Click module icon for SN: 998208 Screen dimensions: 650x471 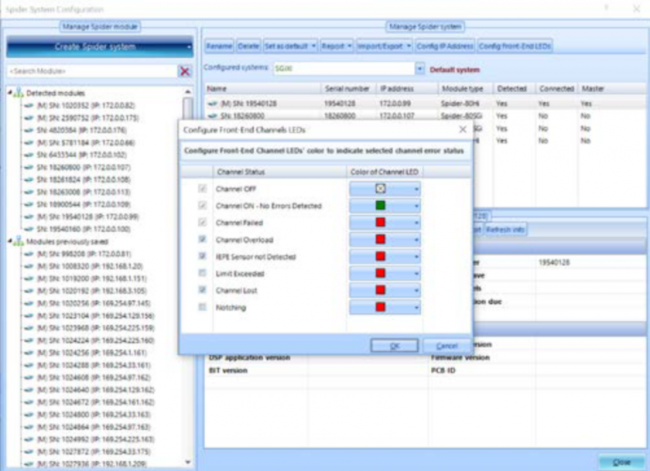click(x=27, y=254)
